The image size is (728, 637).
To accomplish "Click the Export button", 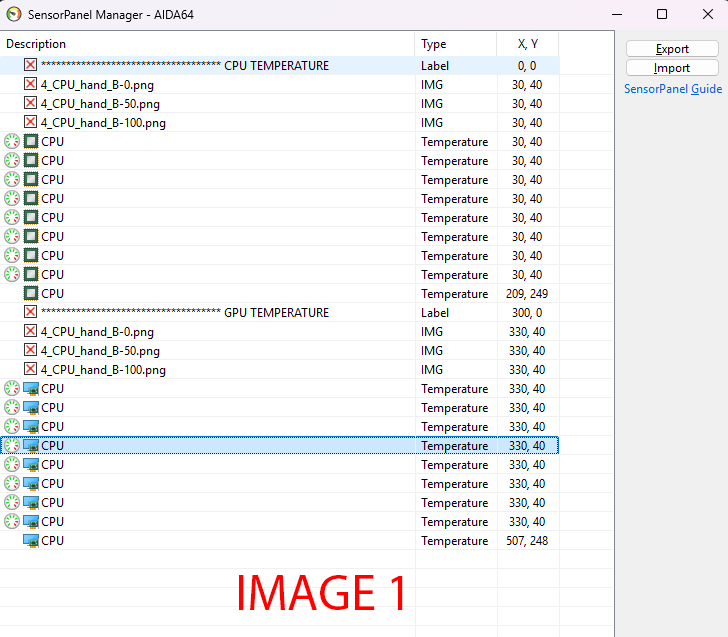I will pyautogui.click(x=672, y=49).
